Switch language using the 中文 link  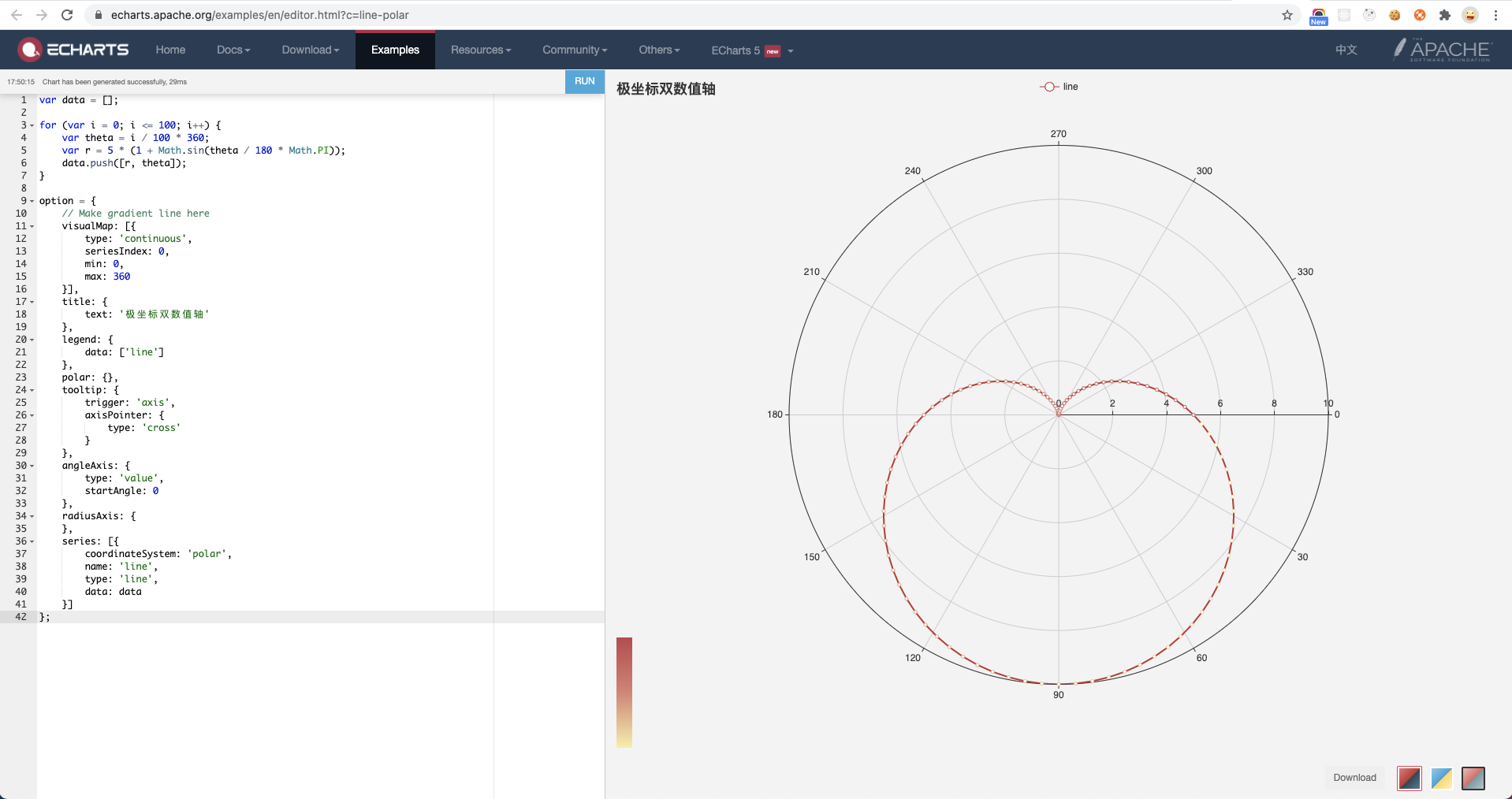coord(1345,49)
